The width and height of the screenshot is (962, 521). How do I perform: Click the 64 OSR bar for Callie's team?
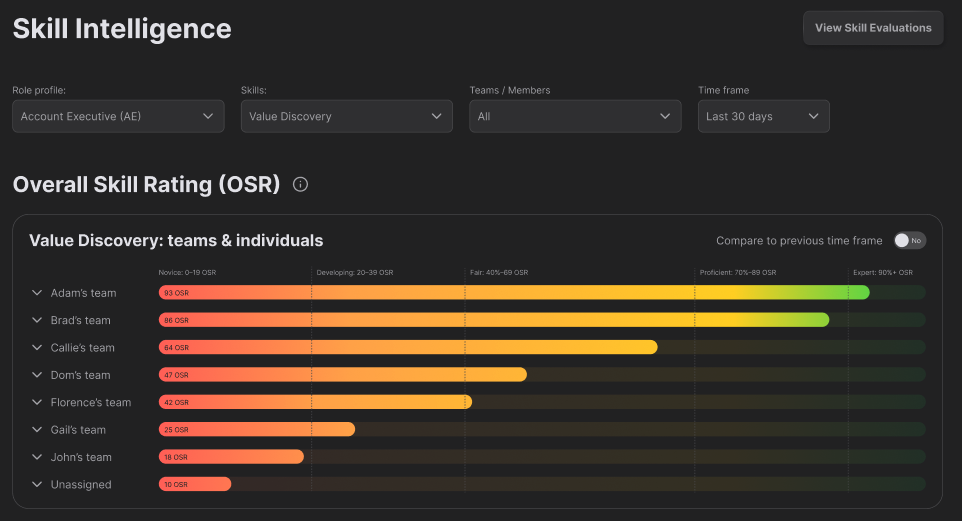[x=408, y=347]
